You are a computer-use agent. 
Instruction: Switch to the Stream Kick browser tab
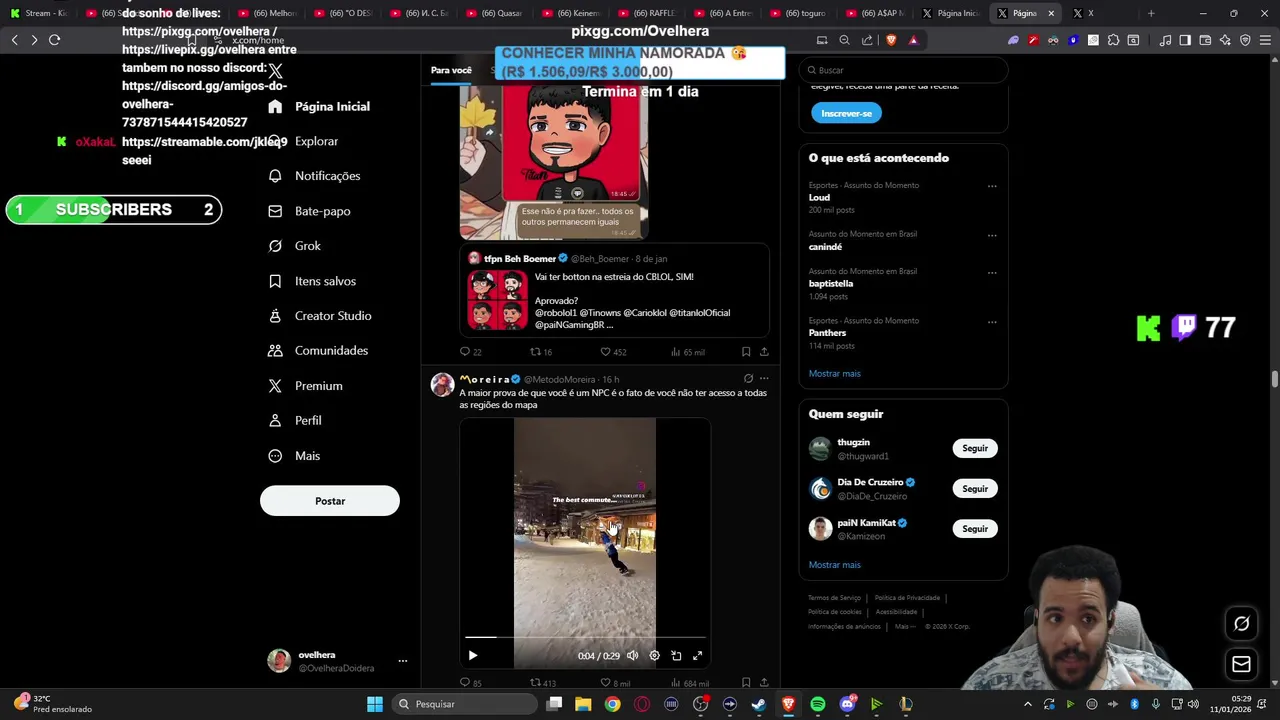pyautogui.click(x=37, y=13)
